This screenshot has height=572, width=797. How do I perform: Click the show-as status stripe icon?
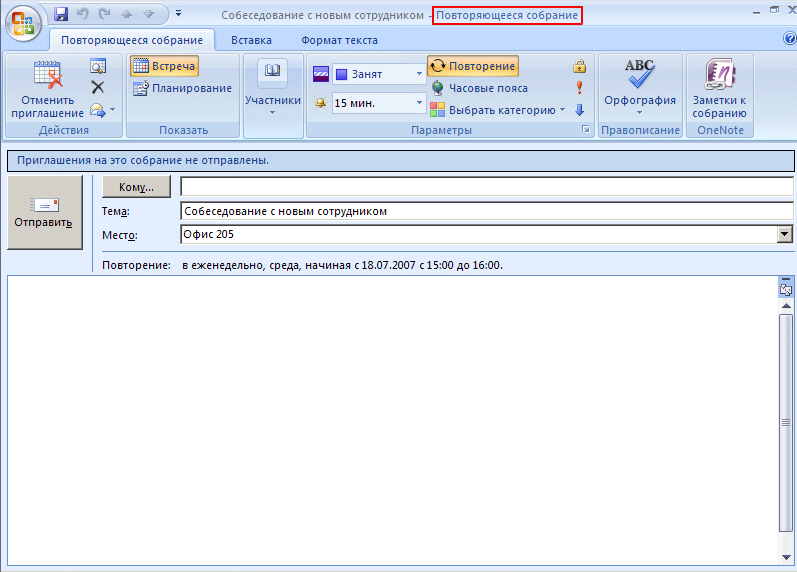[x=321, y=74]
